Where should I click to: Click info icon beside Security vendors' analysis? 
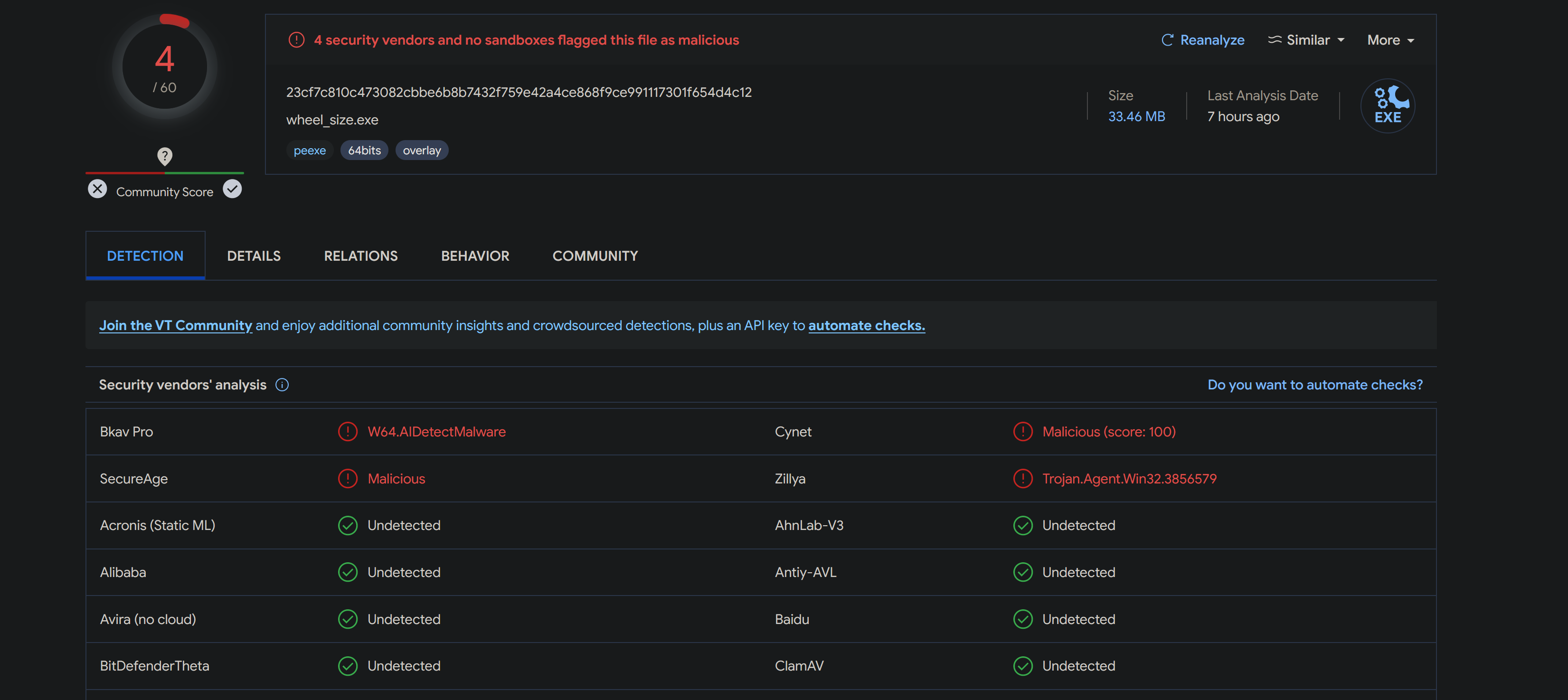click(x=282, y=385)
